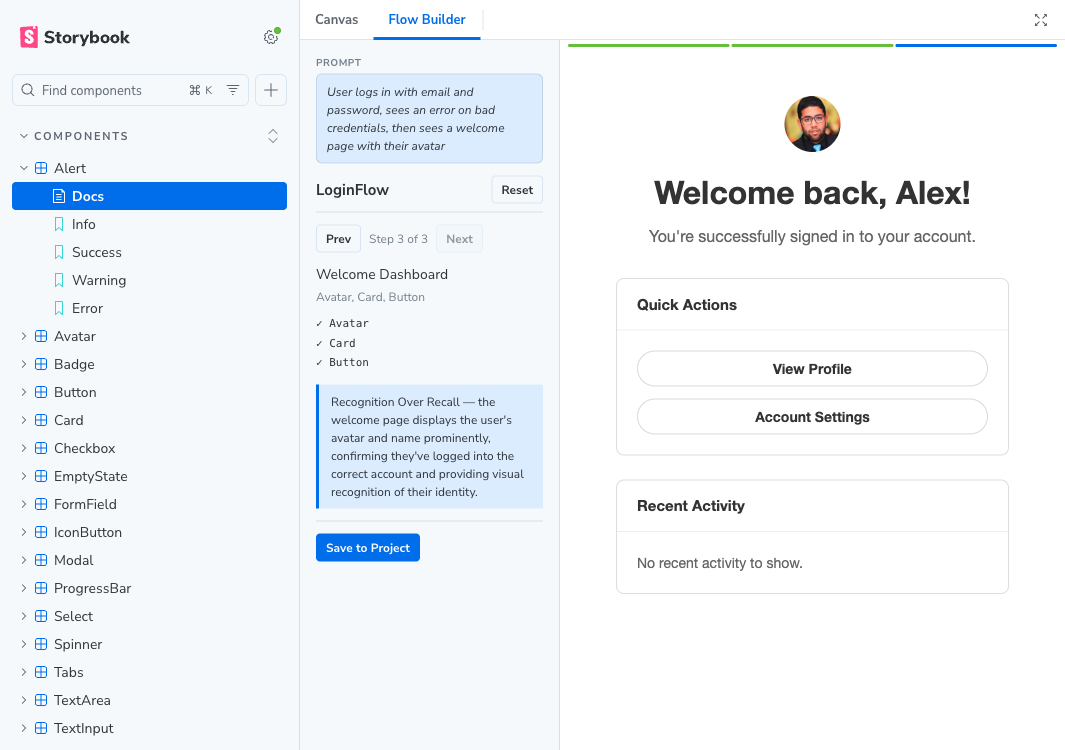This screenshot has width=1065, height=750.
Task: Expand the TextArea tree chevron
Action: pyautogui.click(x=24, y=700)
